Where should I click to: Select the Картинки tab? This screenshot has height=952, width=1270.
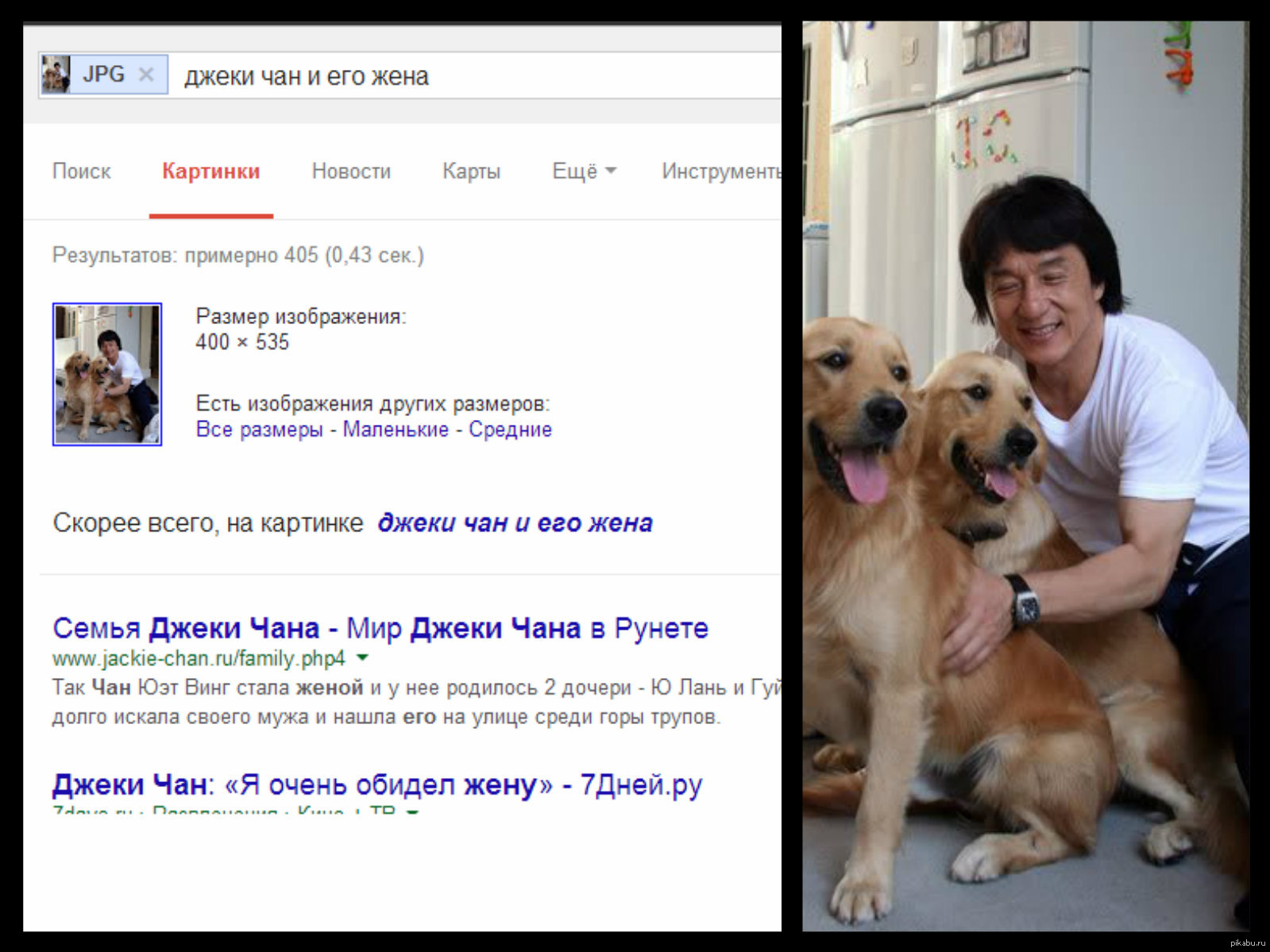[x=210, y=172]
